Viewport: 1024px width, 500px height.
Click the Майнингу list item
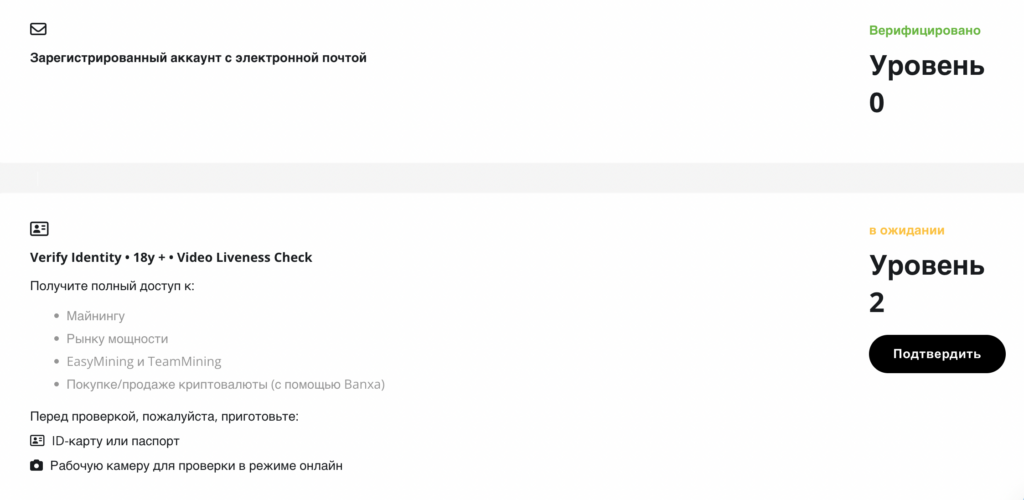coord(95,316)
